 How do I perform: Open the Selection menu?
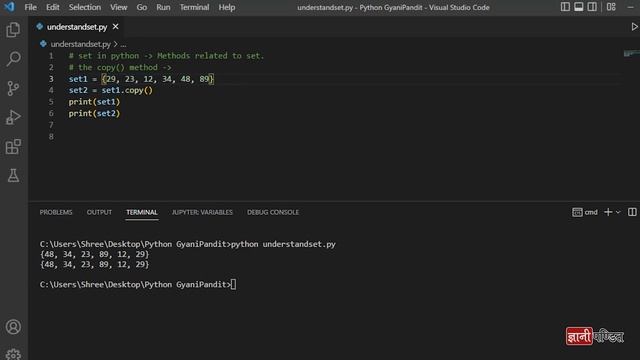click(85, 7)
